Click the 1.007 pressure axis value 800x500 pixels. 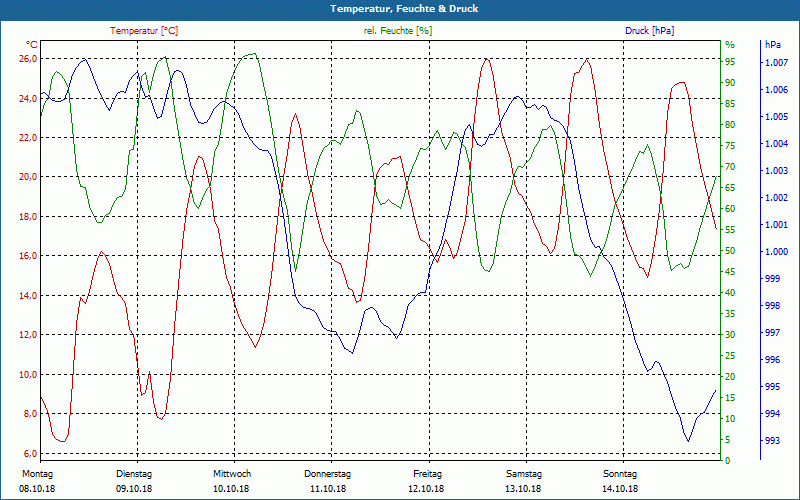click(776, 63)
